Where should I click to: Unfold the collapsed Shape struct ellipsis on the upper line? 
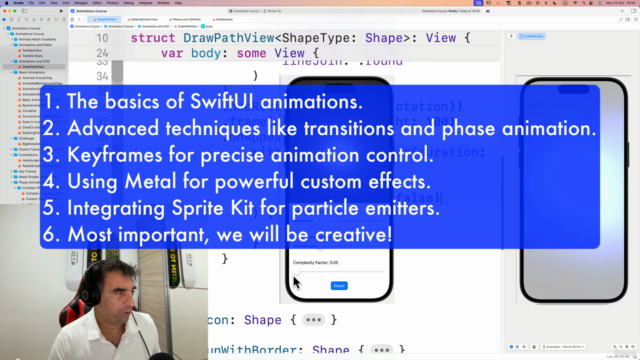(x=313, y=320)
